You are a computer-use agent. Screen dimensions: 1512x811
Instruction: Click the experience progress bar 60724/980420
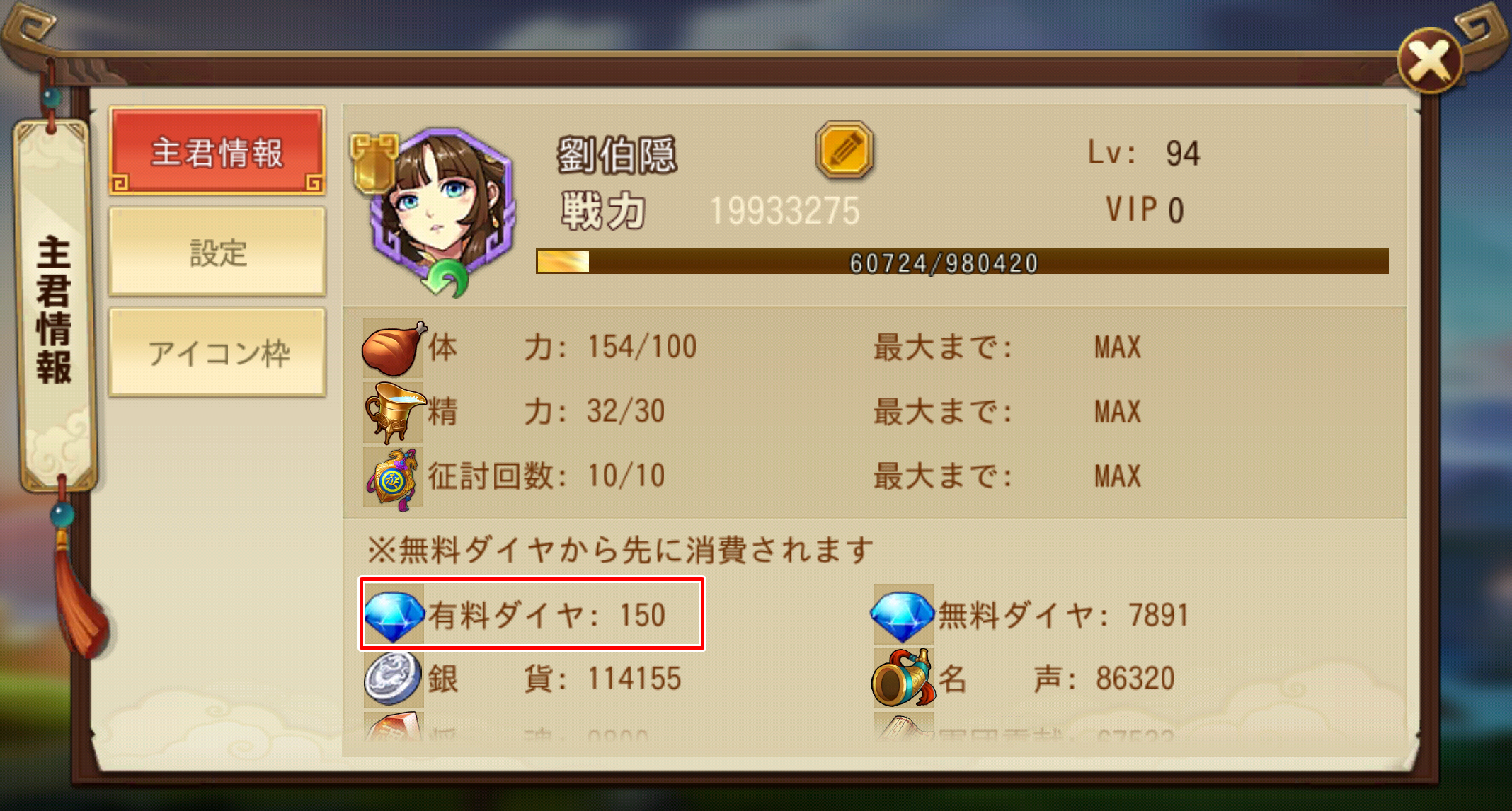(962, 262)
